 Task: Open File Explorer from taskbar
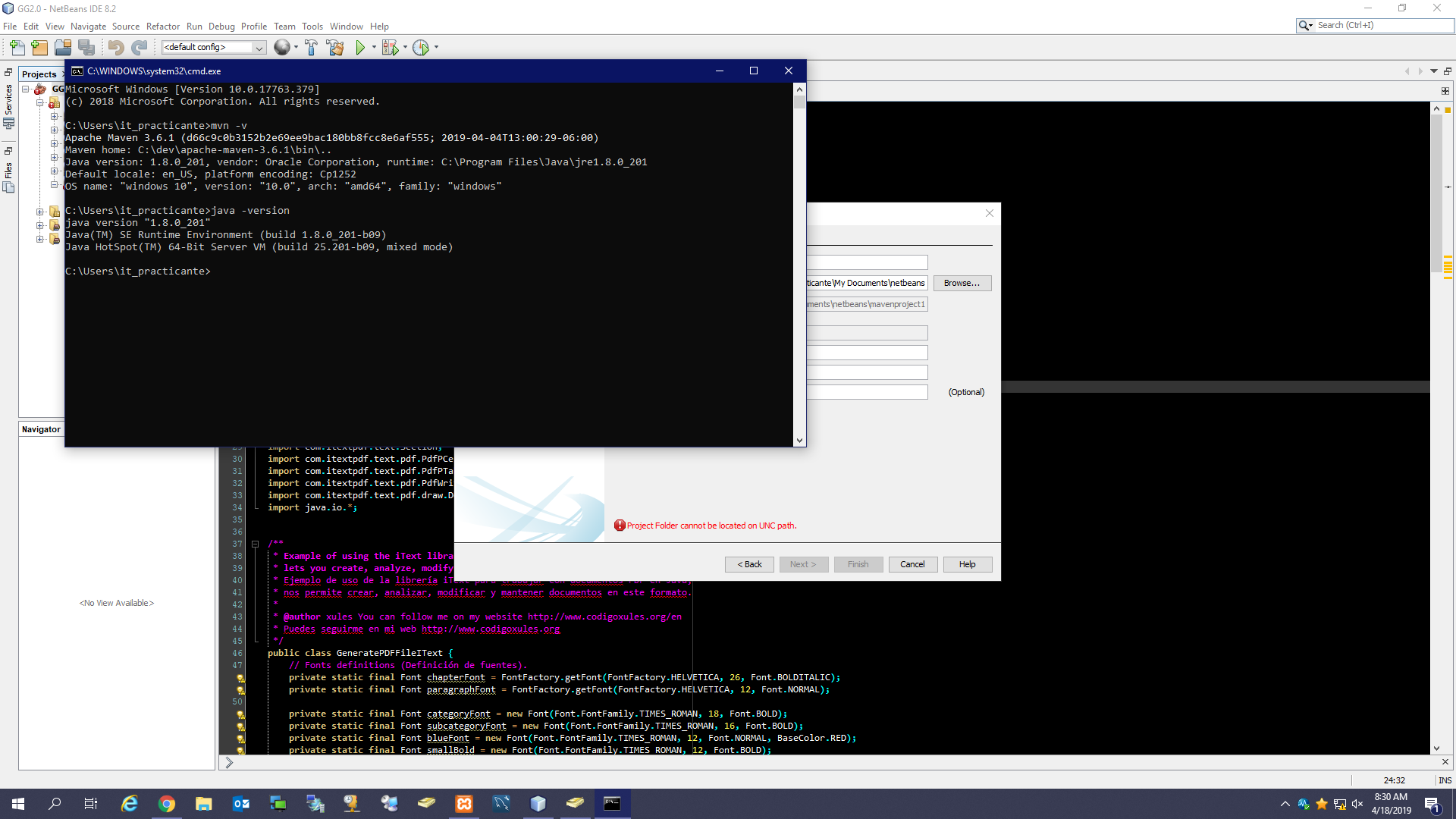click(204, 804)
